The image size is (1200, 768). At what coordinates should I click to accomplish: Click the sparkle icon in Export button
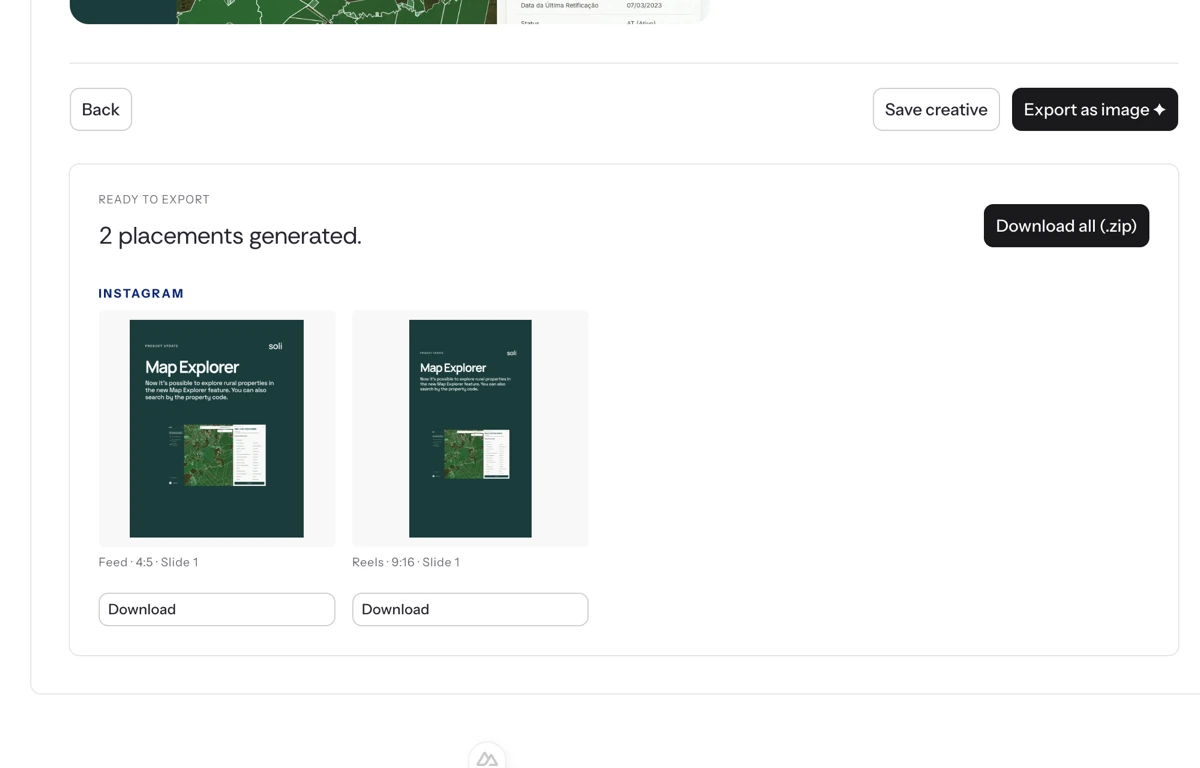point(1160,110)
